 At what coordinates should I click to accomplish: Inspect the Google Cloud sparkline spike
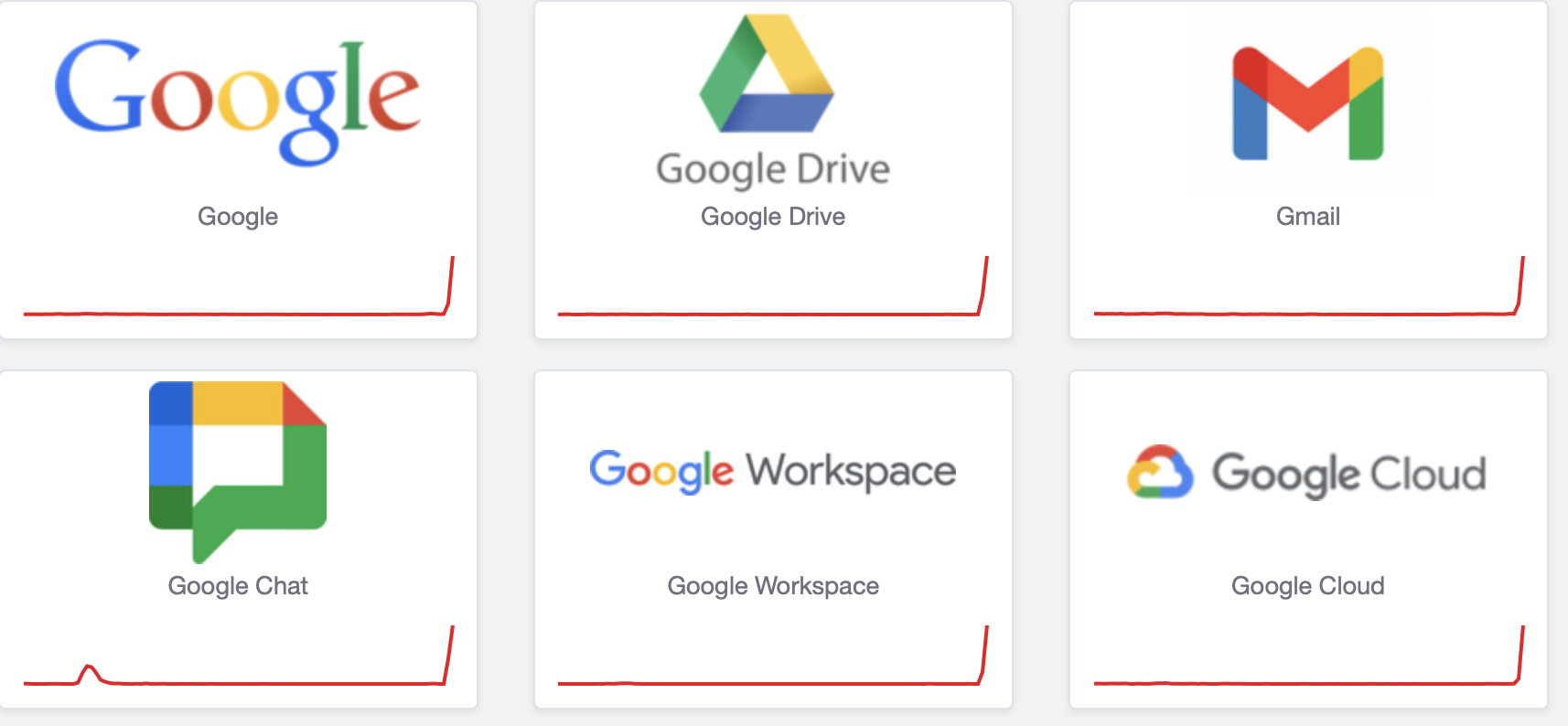(1519, 655)
